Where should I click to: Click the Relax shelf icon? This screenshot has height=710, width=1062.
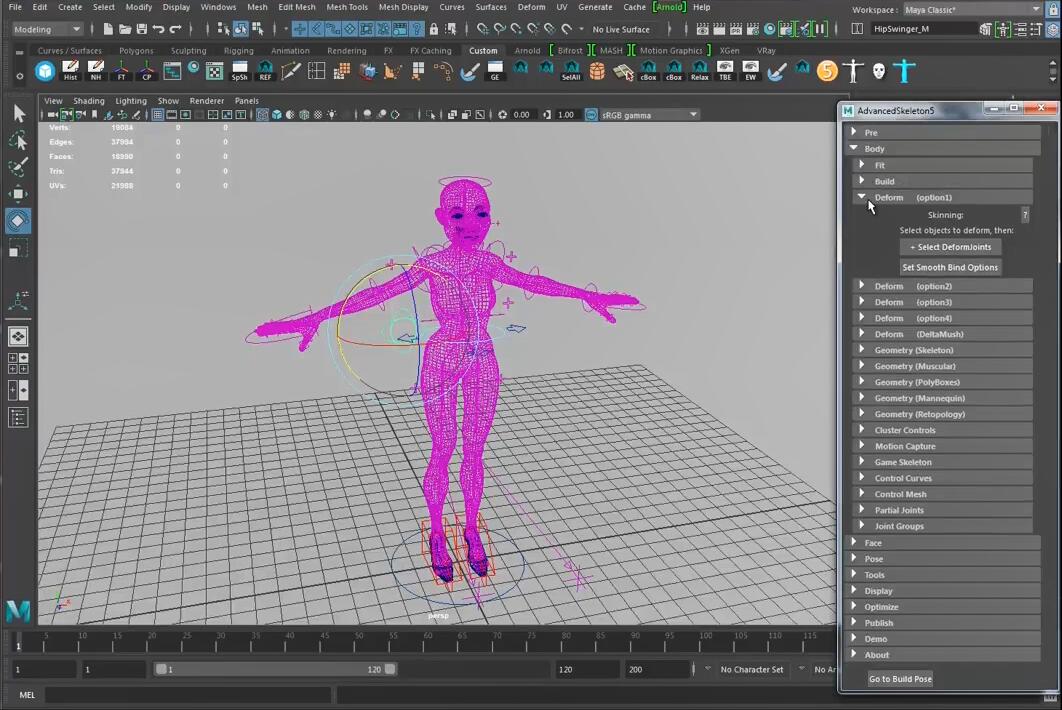(699, 71)
